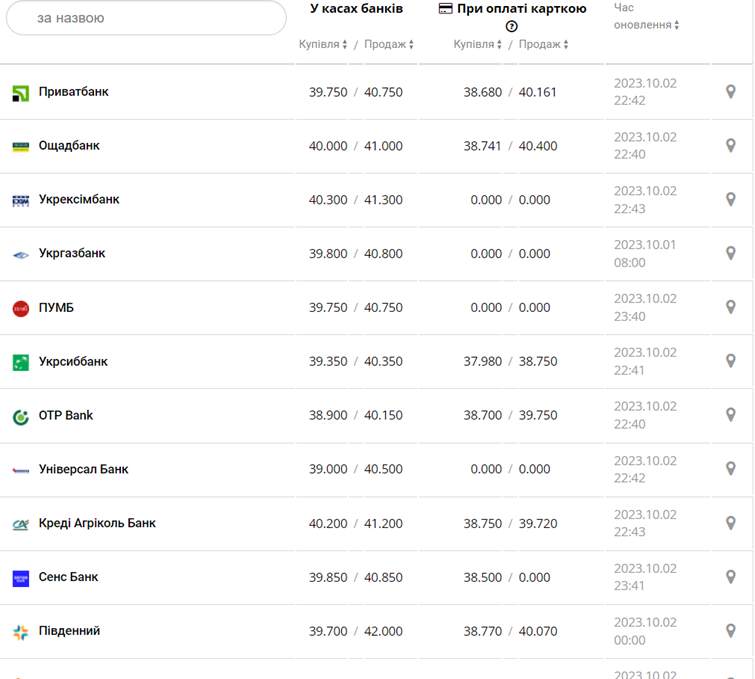Click the Сенс Банк location pin

pos(731,578)
